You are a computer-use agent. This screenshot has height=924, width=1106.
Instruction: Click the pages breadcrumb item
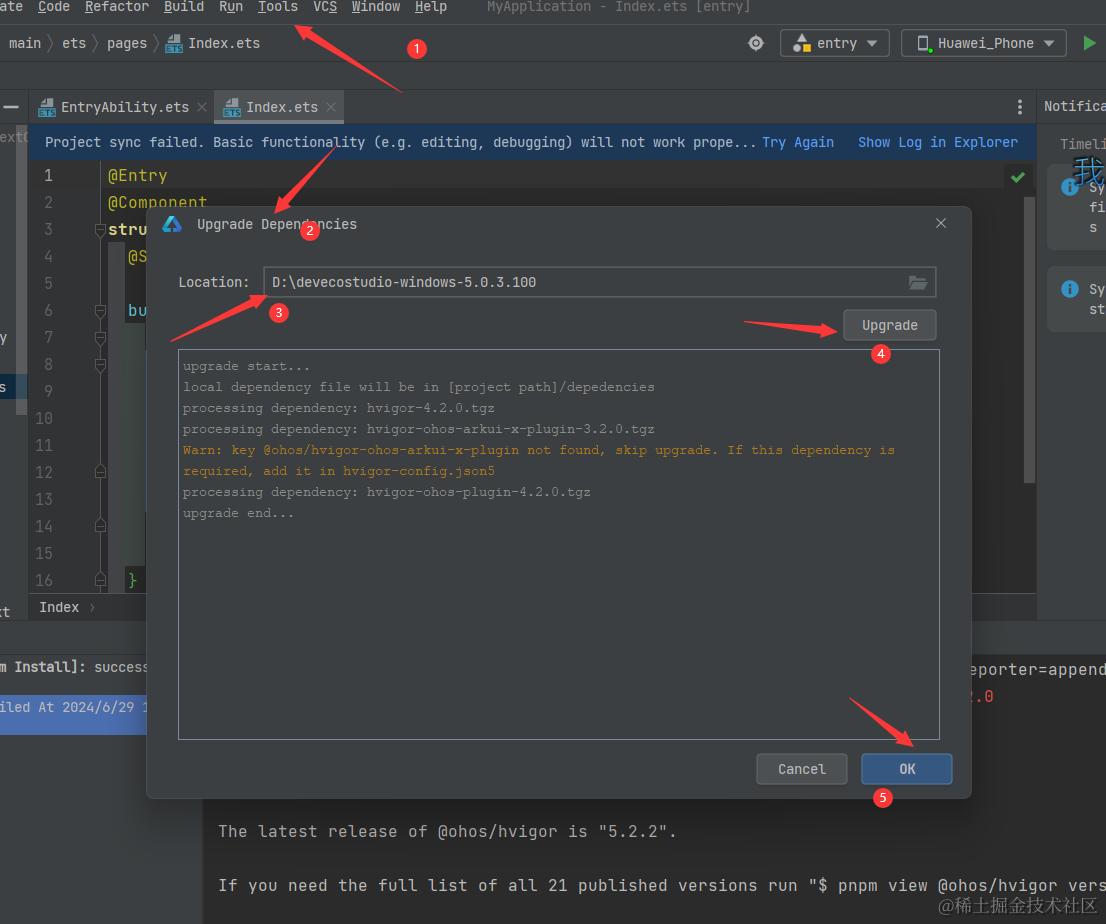127,43
